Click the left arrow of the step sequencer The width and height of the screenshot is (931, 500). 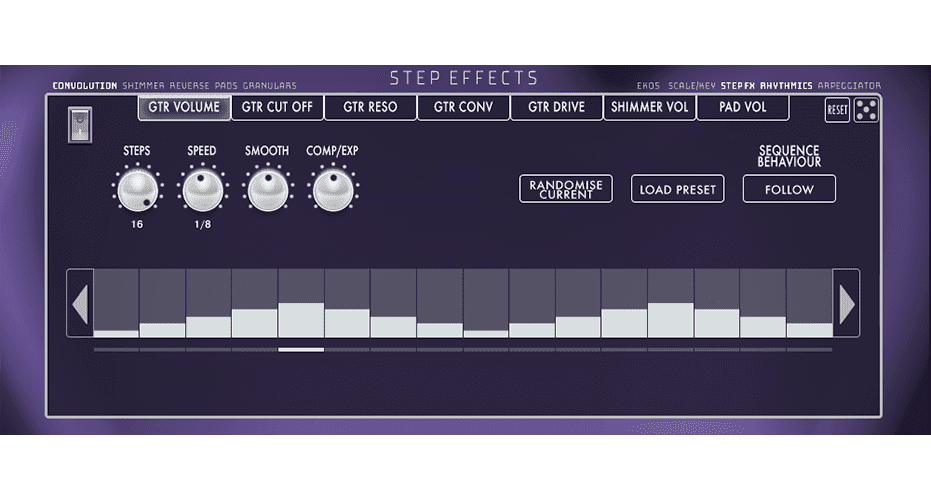[x=80, y=303]
